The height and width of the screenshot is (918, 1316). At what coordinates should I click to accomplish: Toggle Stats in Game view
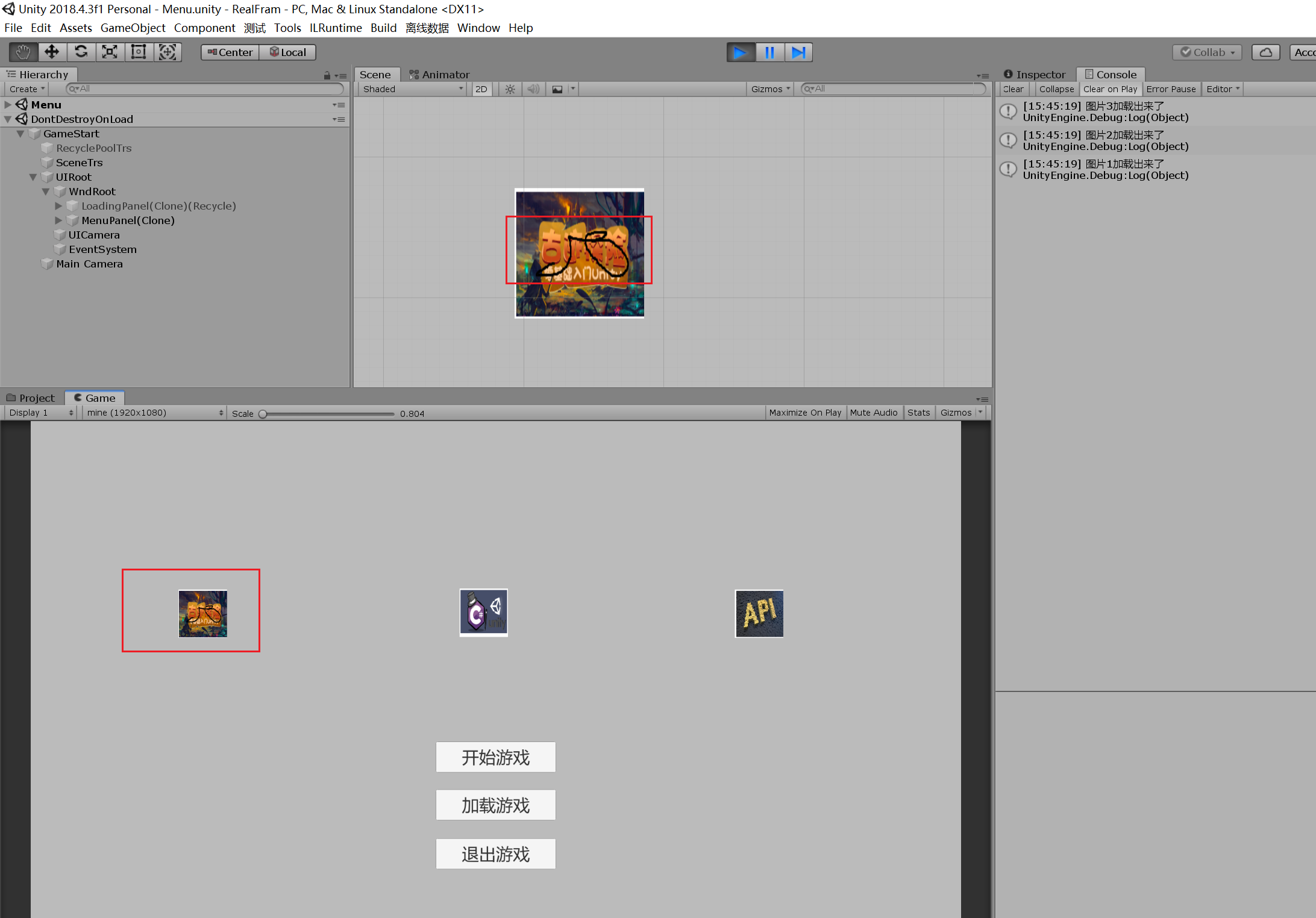pyautogui.click(x=919, y=413)
